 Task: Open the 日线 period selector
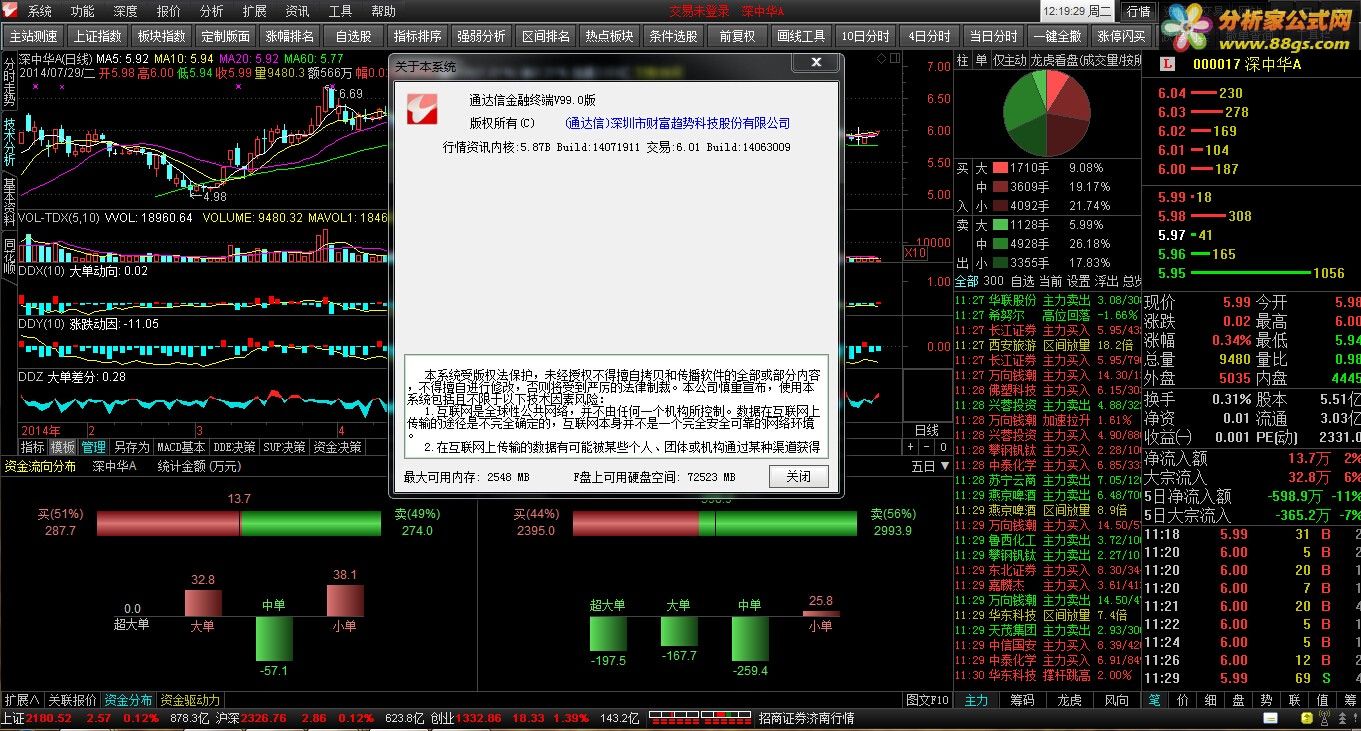(x=927, y=431)
